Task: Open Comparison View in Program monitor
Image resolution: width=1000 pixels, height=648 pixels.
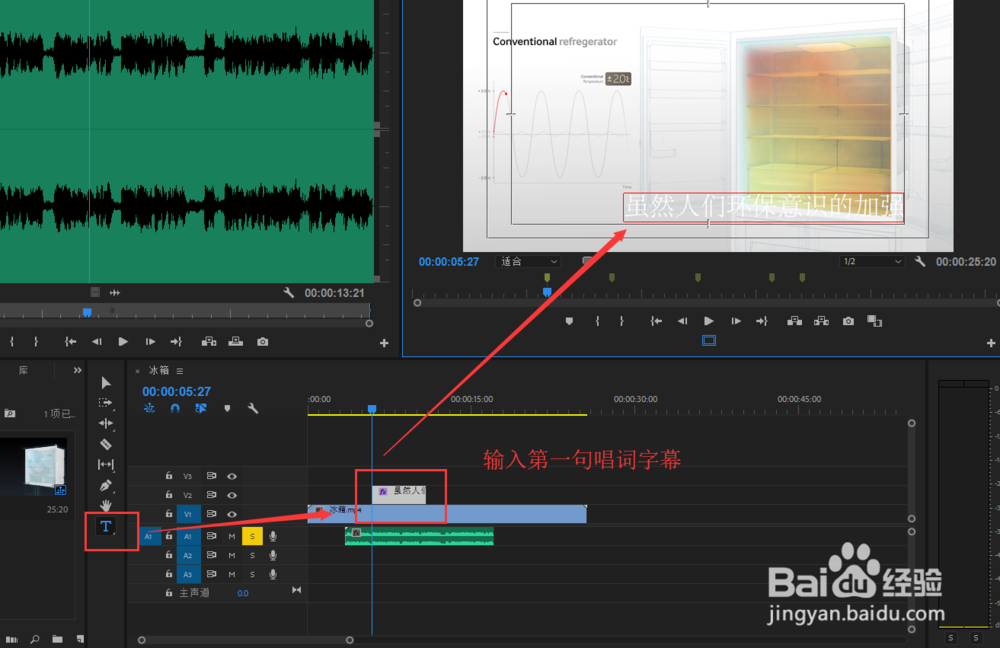Action: 874,321
